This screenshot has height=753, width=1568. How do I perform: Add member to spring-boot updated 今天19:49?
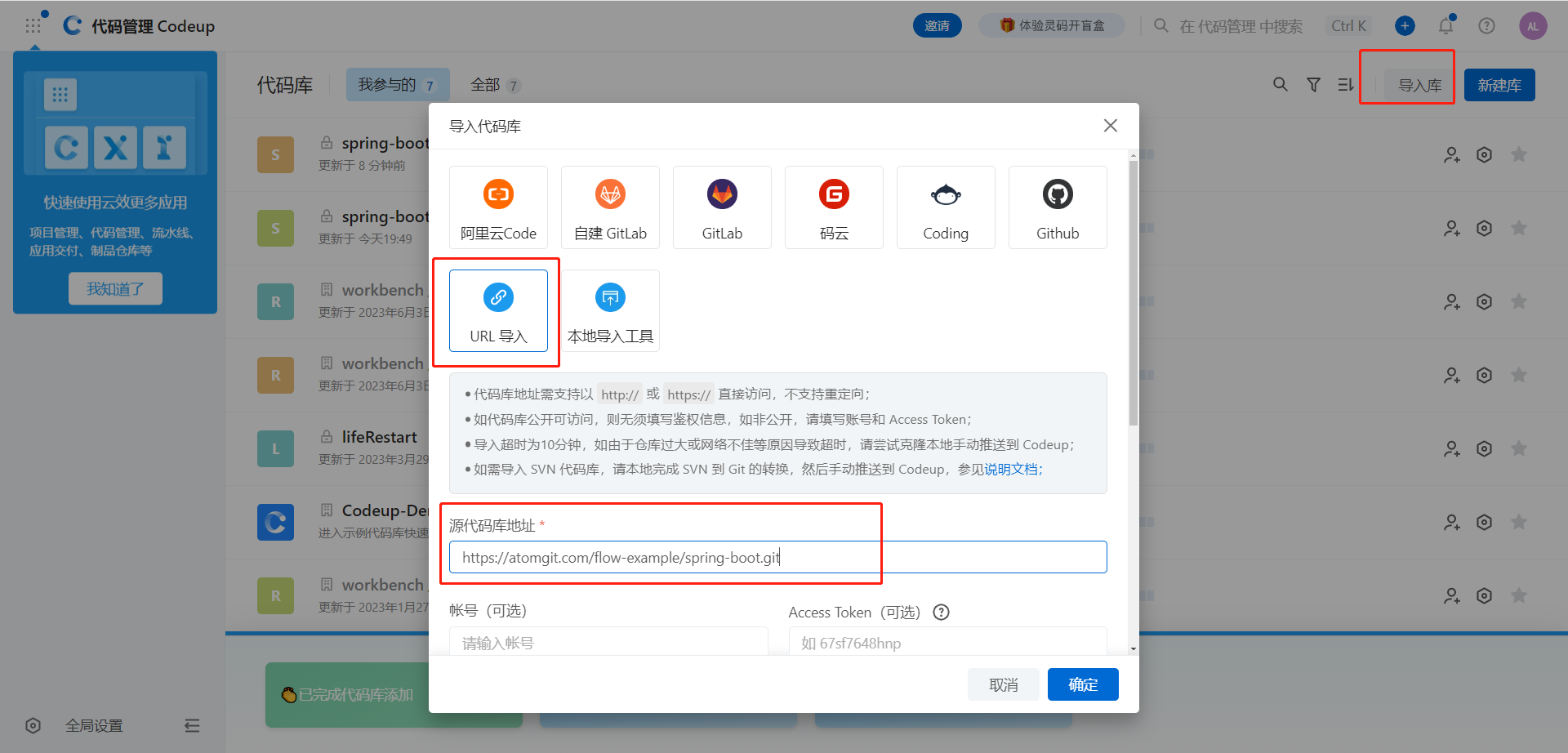click(1451, 229)
